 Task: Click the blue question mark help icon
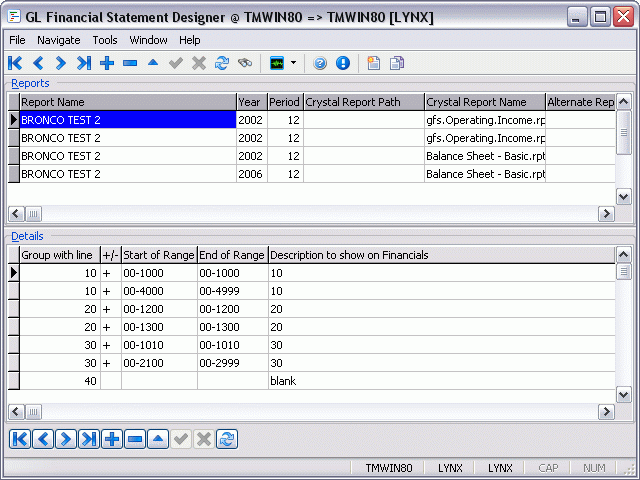[320, 63]
